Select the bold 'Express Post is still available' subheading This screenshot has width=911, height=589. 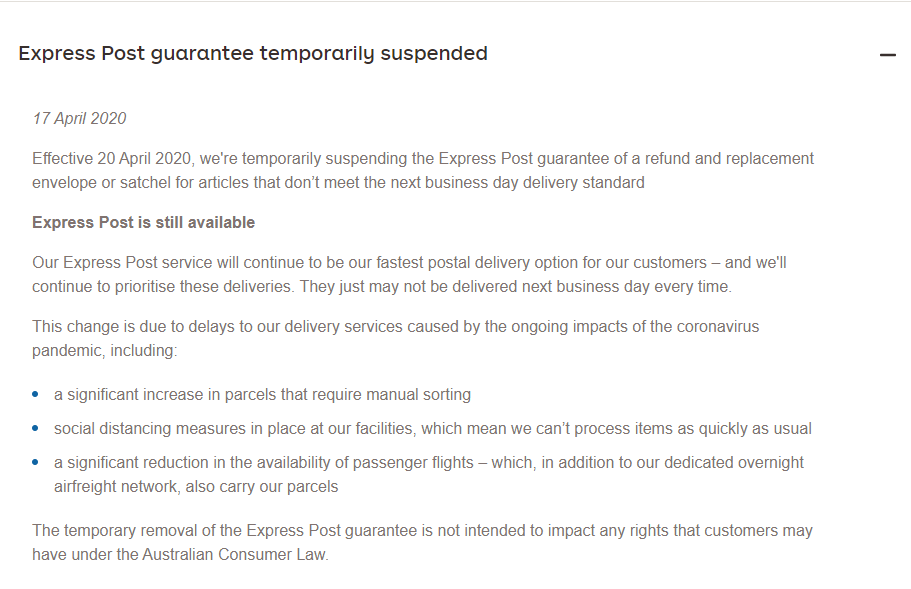[x=143, y=222]
